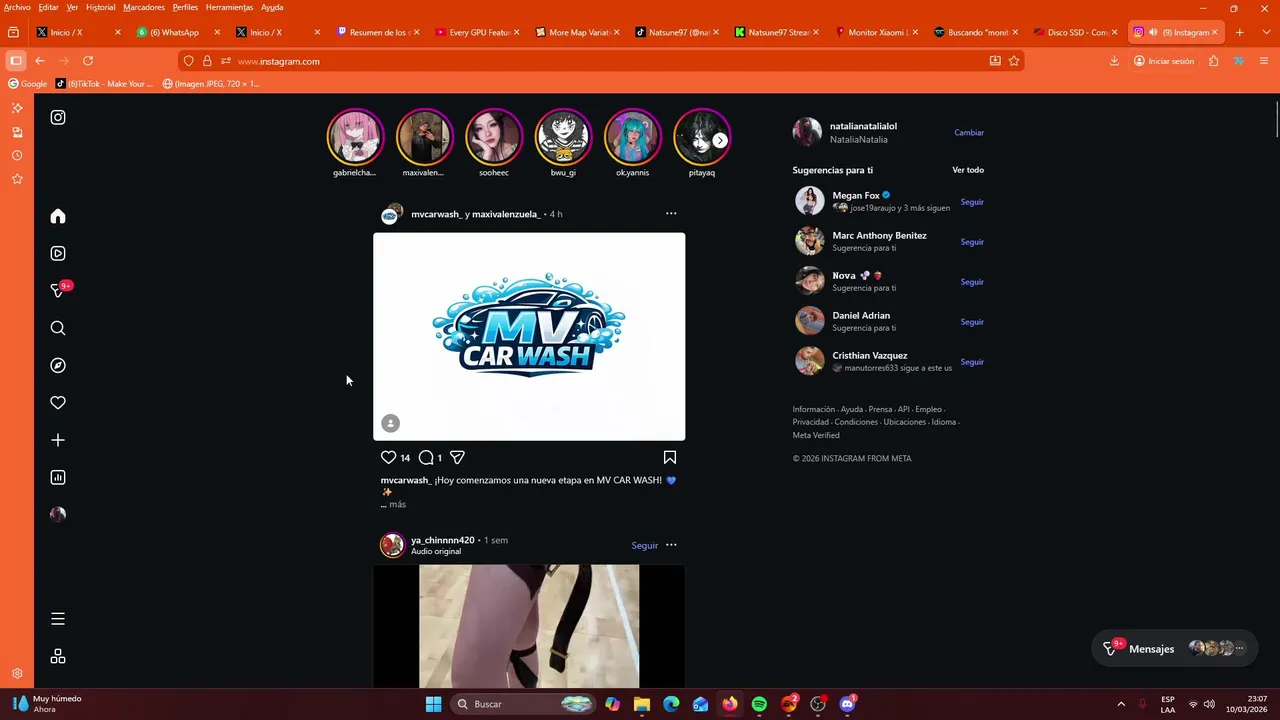Viewport: 1280px width, 720px height.
Task: Open Reels from Instagram sidebar
Action: 58,254
